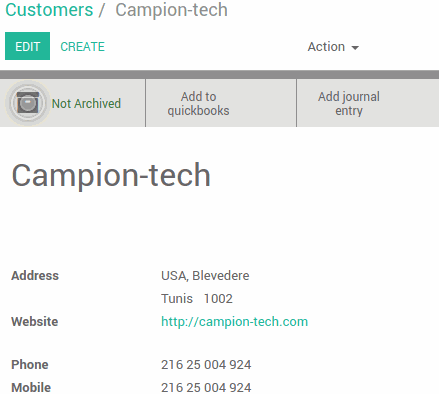Click the large Campion-tech record title
This screenshot has width=439, height=394.
(111, 176)
